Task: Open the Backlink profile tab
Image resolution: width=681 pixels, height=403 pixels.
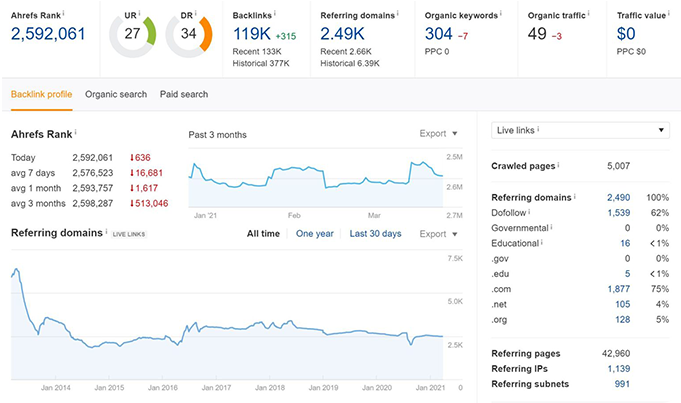Action: pyautogui.click(x=41, y=94)
